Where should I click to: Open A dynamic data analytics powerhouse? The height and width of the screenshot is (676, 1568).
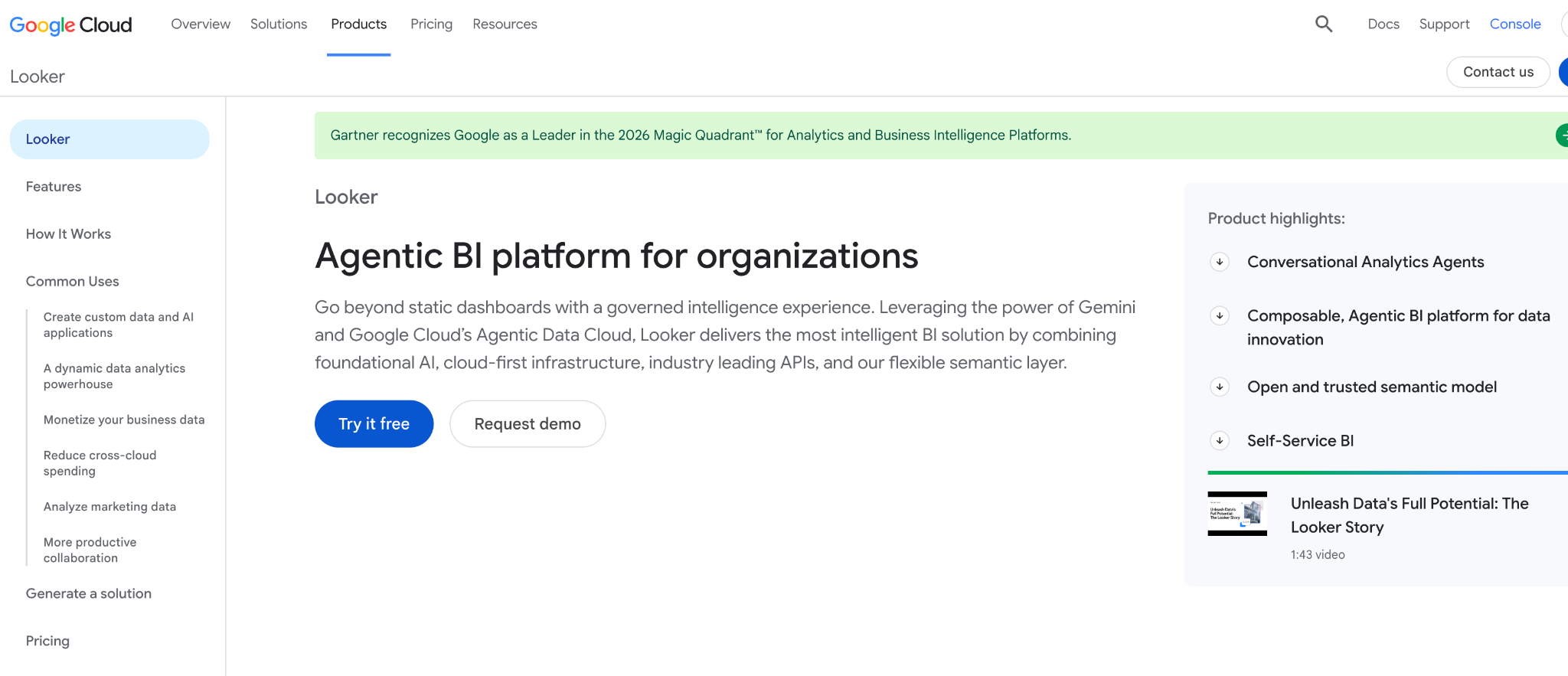(x=115, y=376)
